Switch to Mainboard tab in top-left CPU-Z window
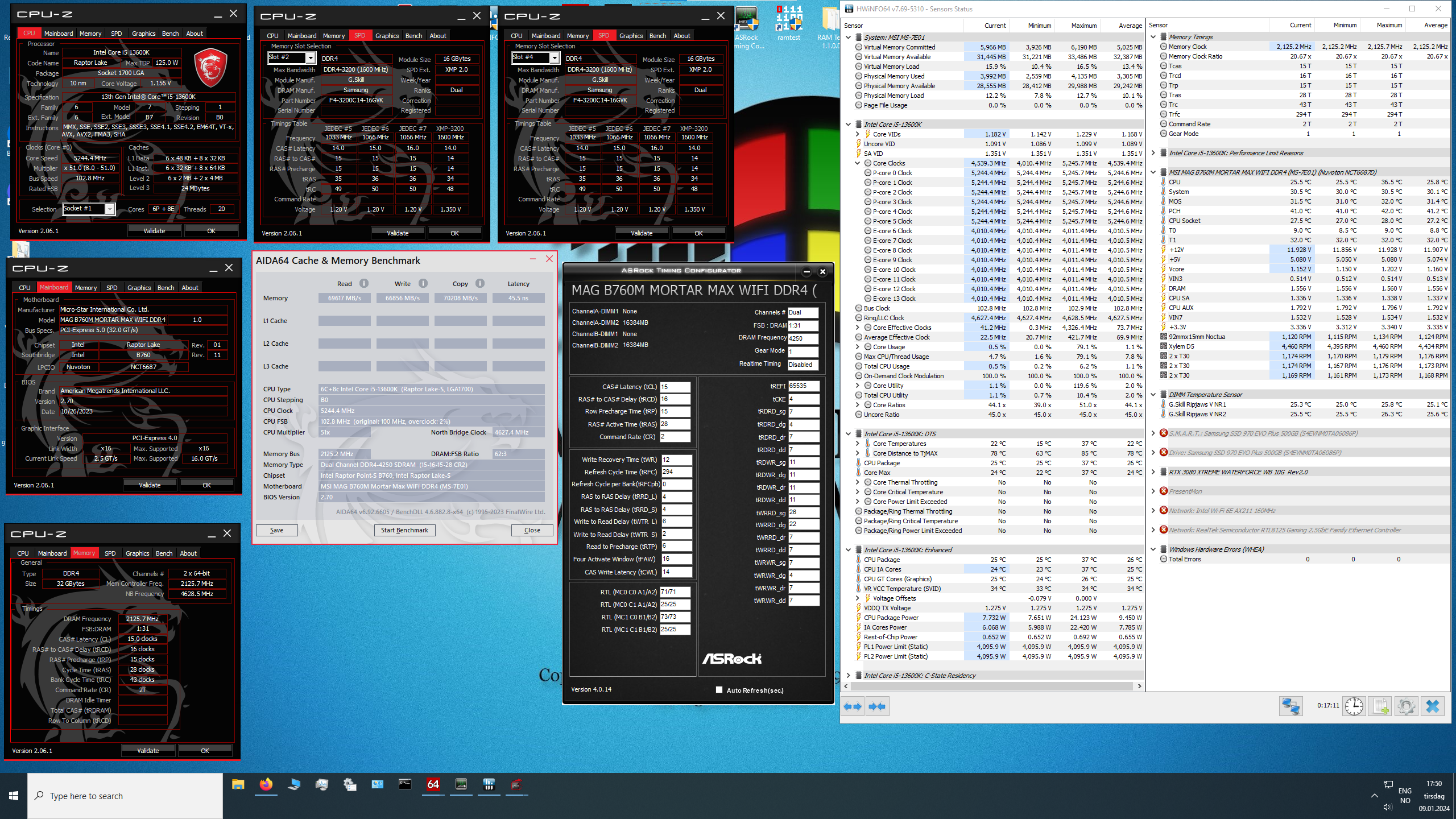This screenshot has width=1456, height=819. tap(59, 34)
